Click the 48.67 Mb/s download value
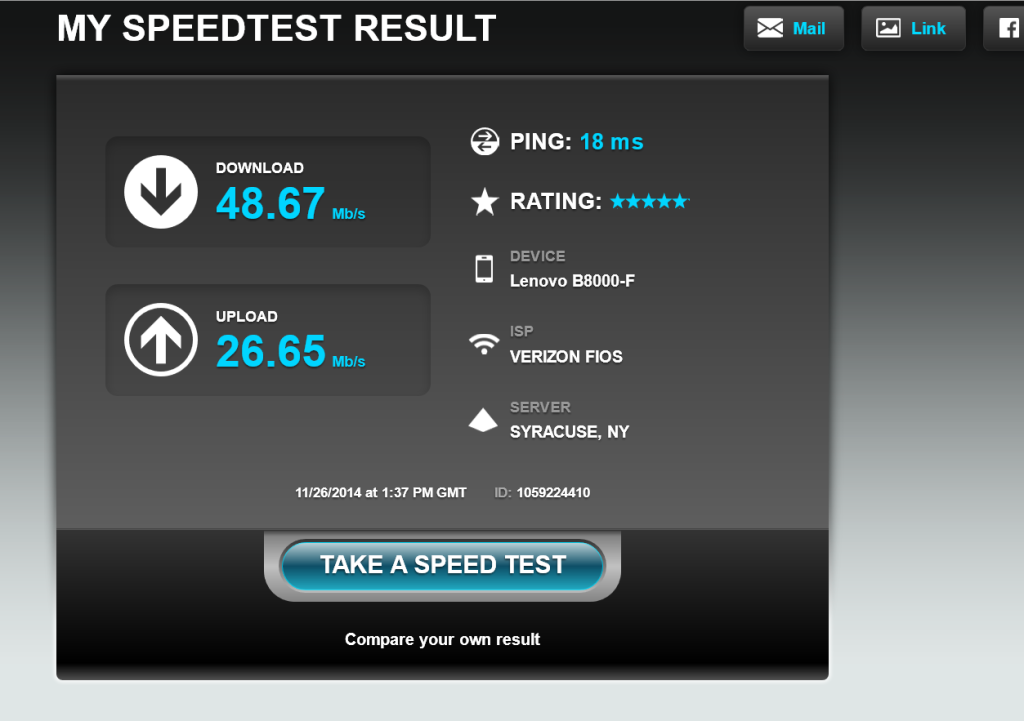 (x=291, y=204)
